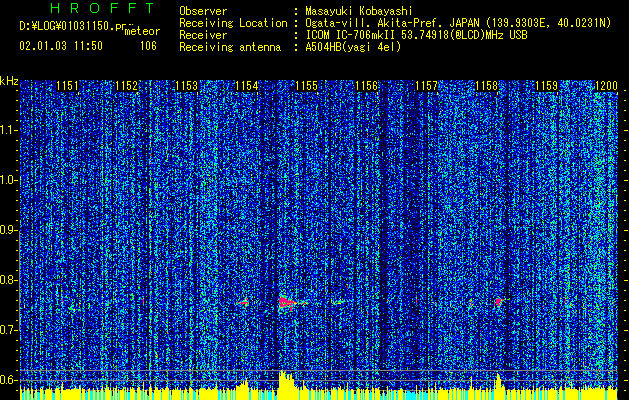Click the 1151 time marker
Screen dimensions: 629x400
tap(67, 86)
